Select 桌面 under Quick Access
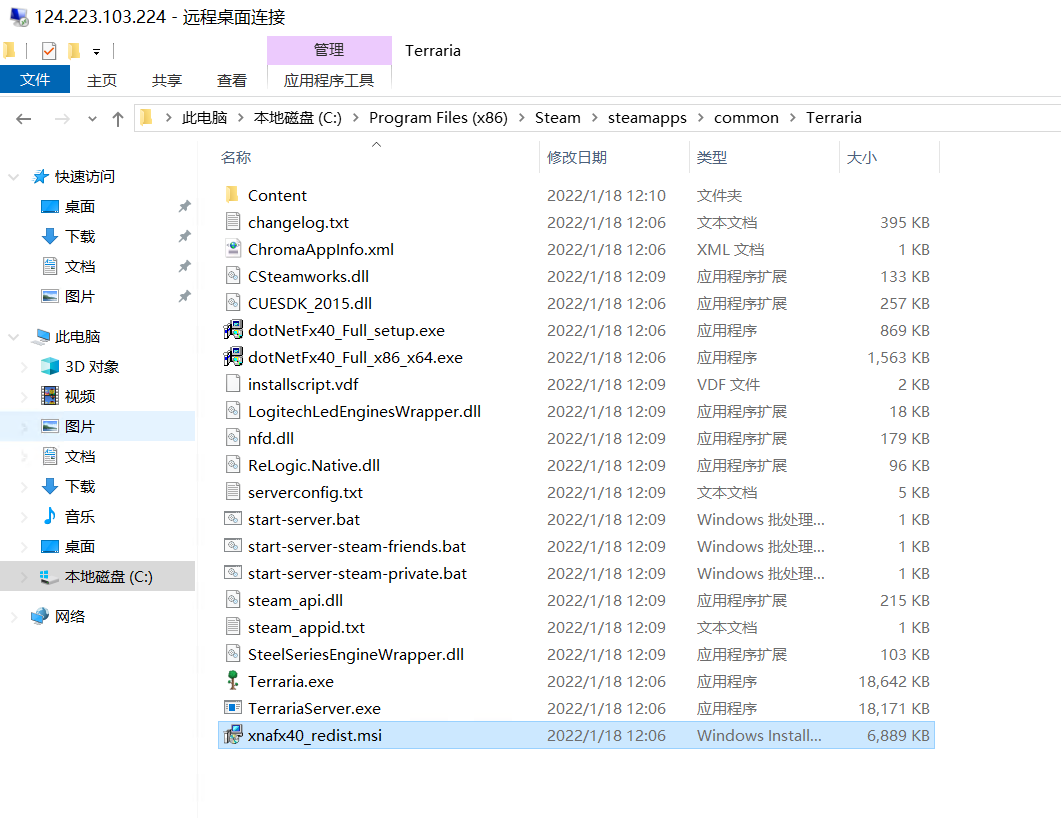 (x=79, y=206)
